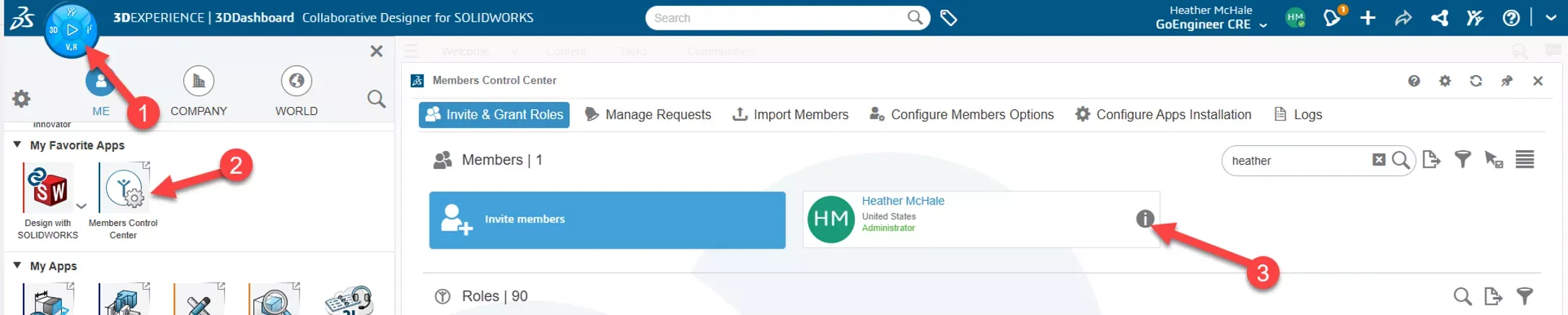
Task: Export the members list
Action: point(1432,160)
